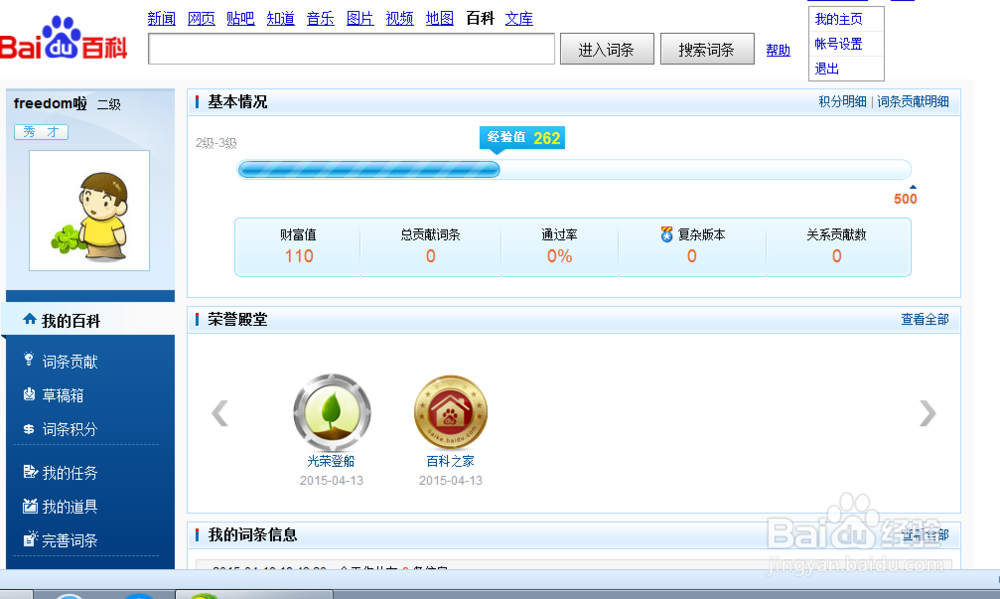The image size is (1000, 599).
Task: Select 帐号设置 in the account dropdown
Action: click(840, 45)
